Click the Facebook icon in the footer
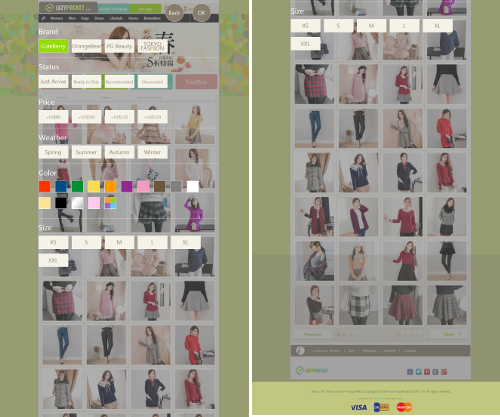500x417 pixels. pyautogui.click(x=410, y=372)
